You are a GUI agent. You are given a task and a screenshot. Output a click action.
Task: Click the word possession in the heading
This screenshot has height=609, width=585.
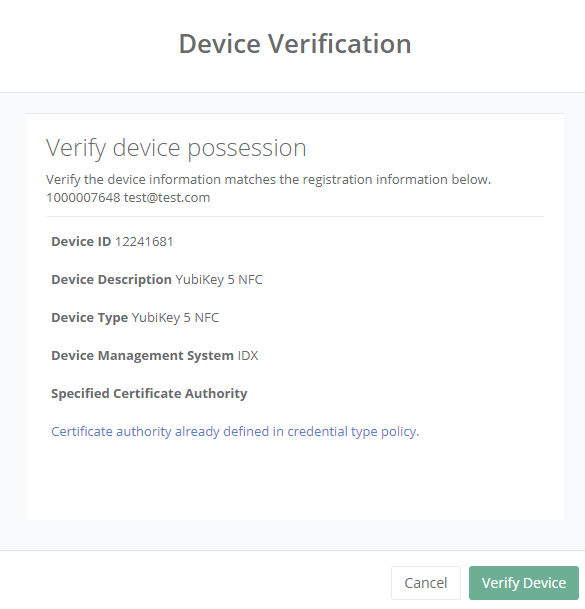tap(247, 149)
